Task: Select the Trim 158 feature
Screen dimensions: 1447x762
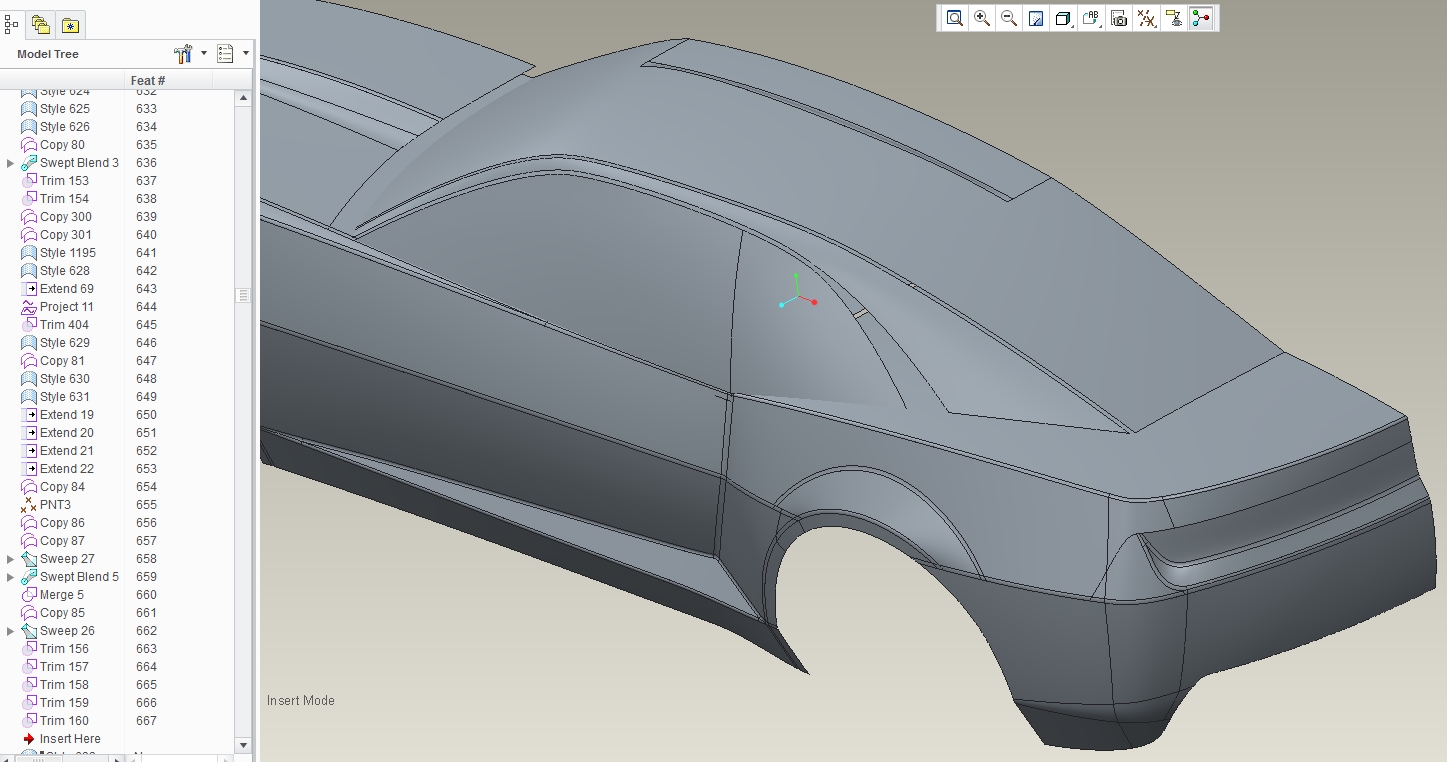Action: 64,685
